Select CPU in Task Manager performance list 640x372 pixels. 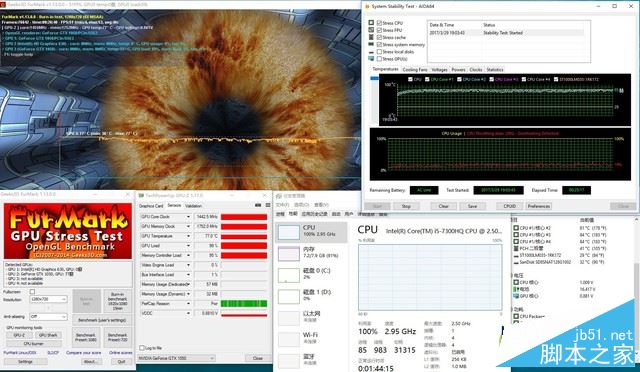click(312, 231)
